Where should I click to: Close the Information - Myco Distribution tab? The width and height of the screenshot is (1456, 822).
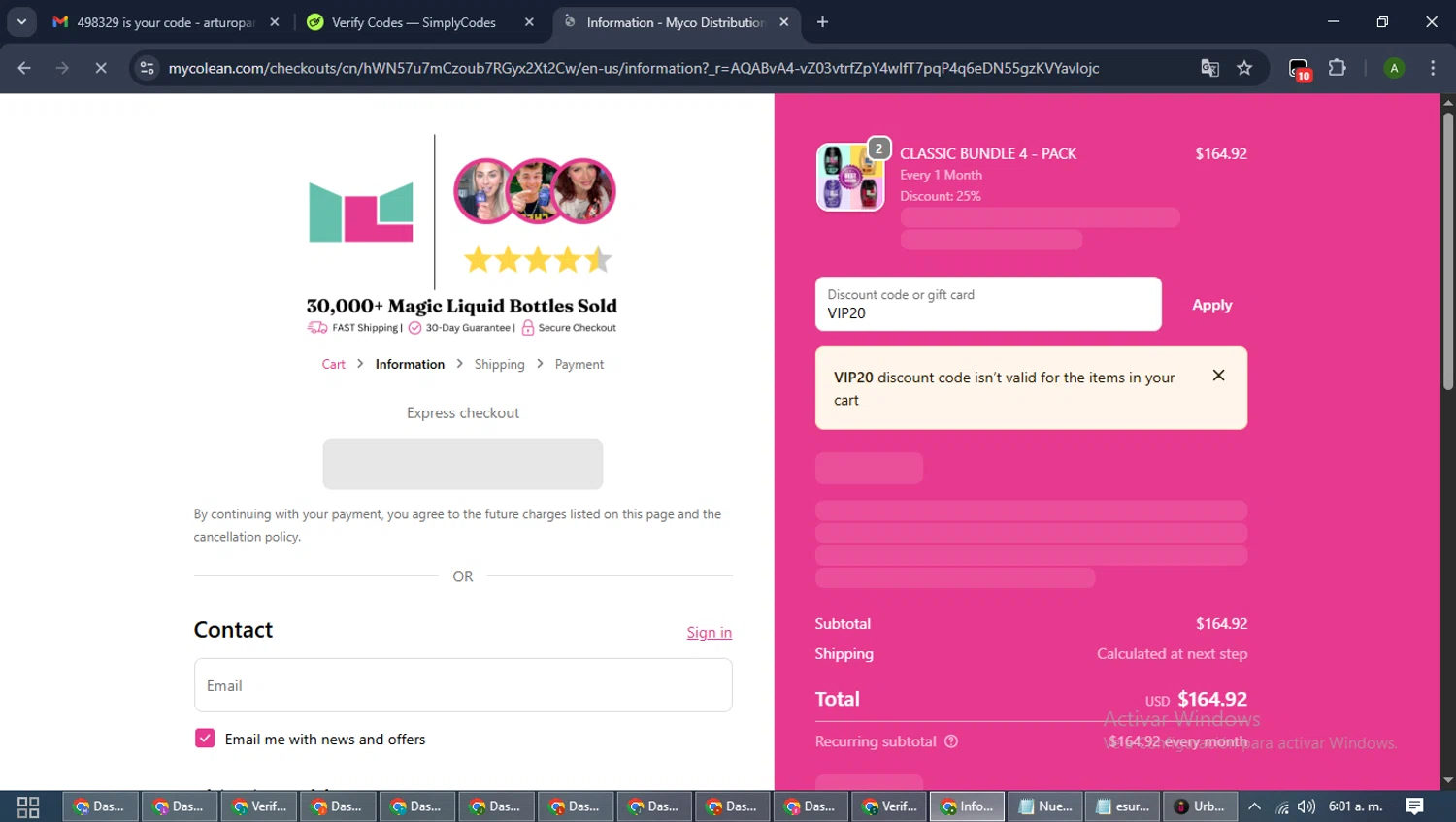click(784, 22)
